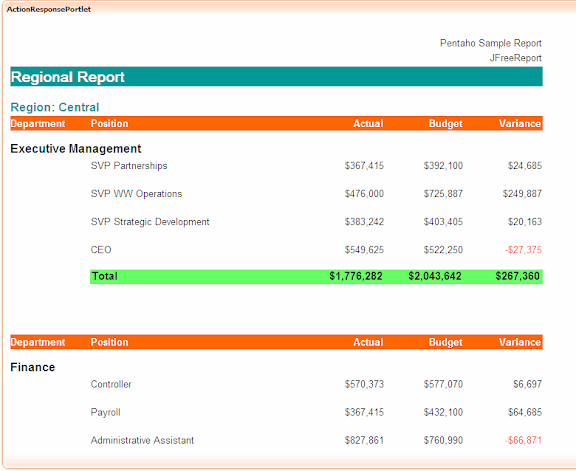
Task: Click the $1,776,282 Actual total
Action: [x=356, y=276]
